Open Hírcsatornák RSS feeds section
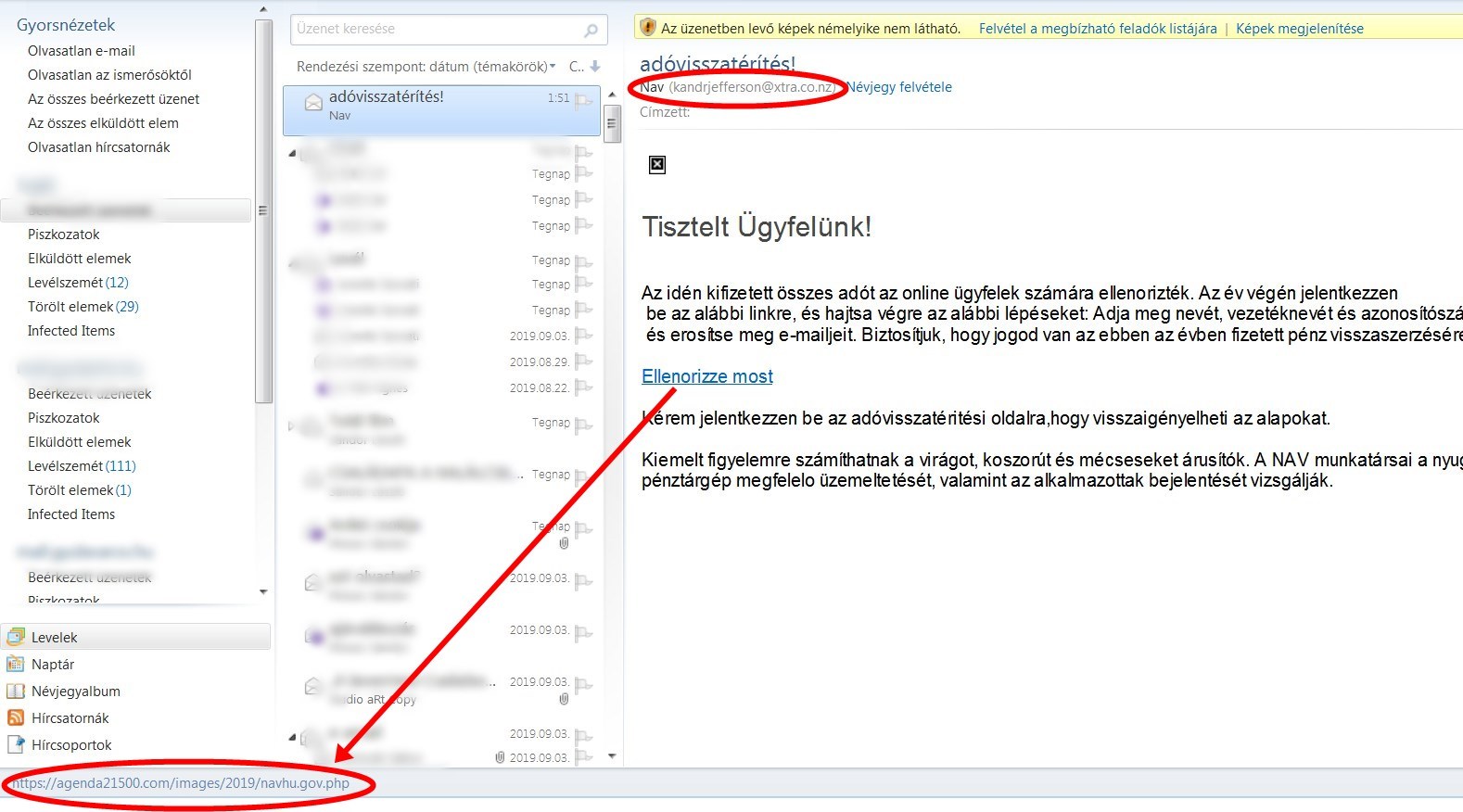 70,718
